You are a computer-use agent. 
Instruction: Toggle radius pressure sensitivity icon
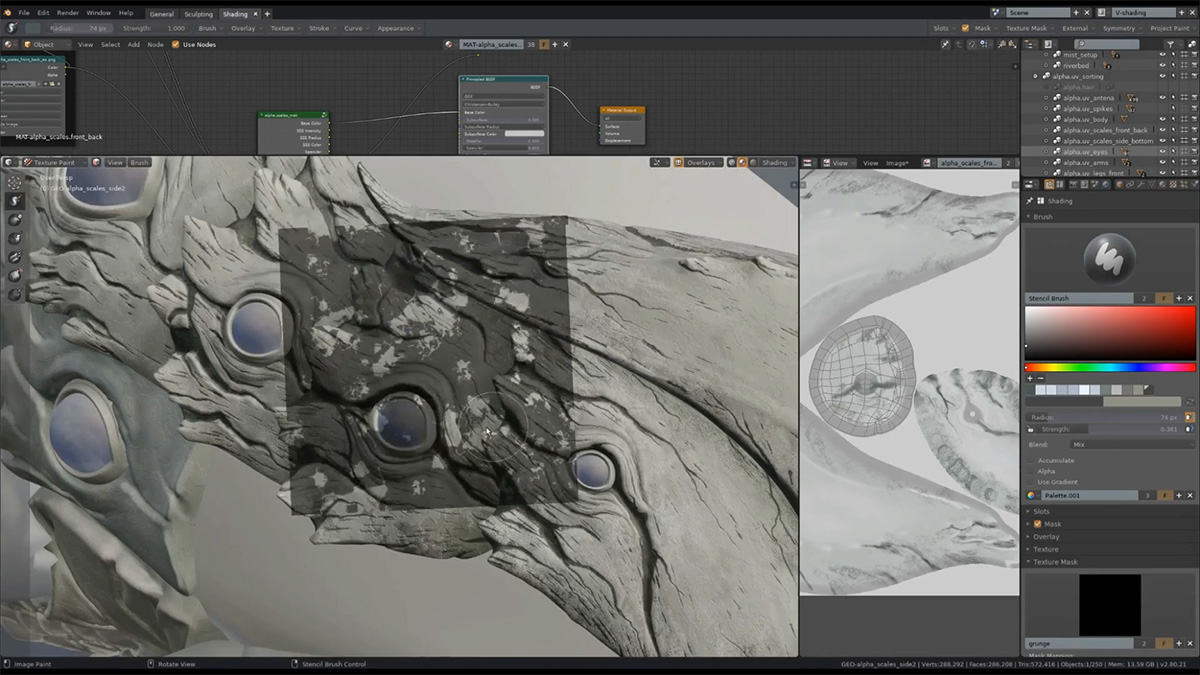point(1189,417)
